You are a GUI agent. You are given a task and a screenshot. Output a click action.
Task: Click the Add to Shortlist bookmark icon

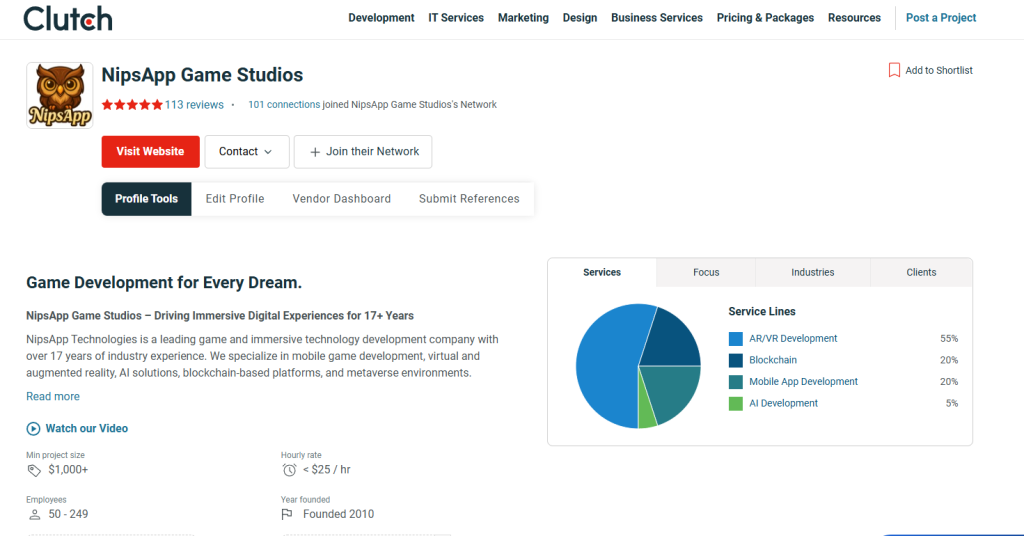[x=894, y=70]
